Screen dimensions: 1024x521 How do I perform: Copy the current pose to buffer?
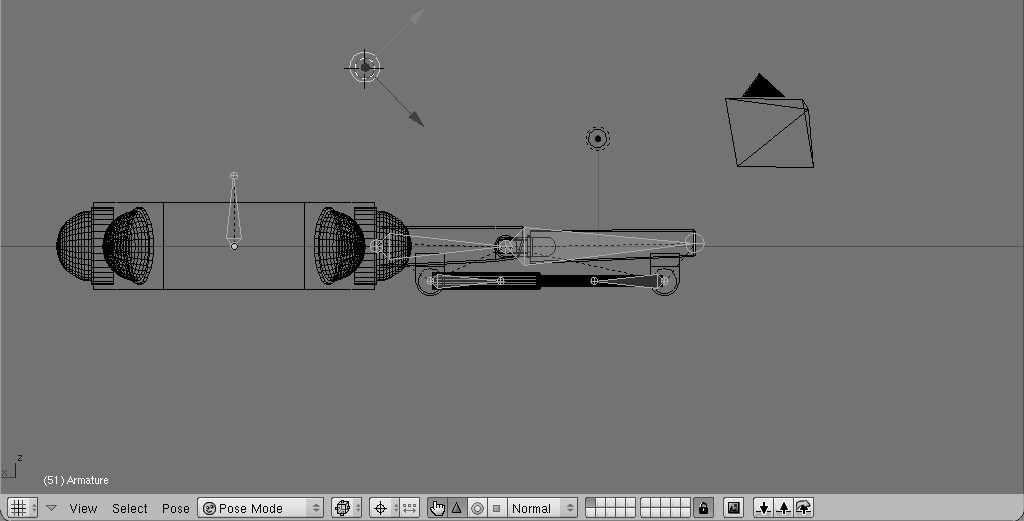coord(763,508)
